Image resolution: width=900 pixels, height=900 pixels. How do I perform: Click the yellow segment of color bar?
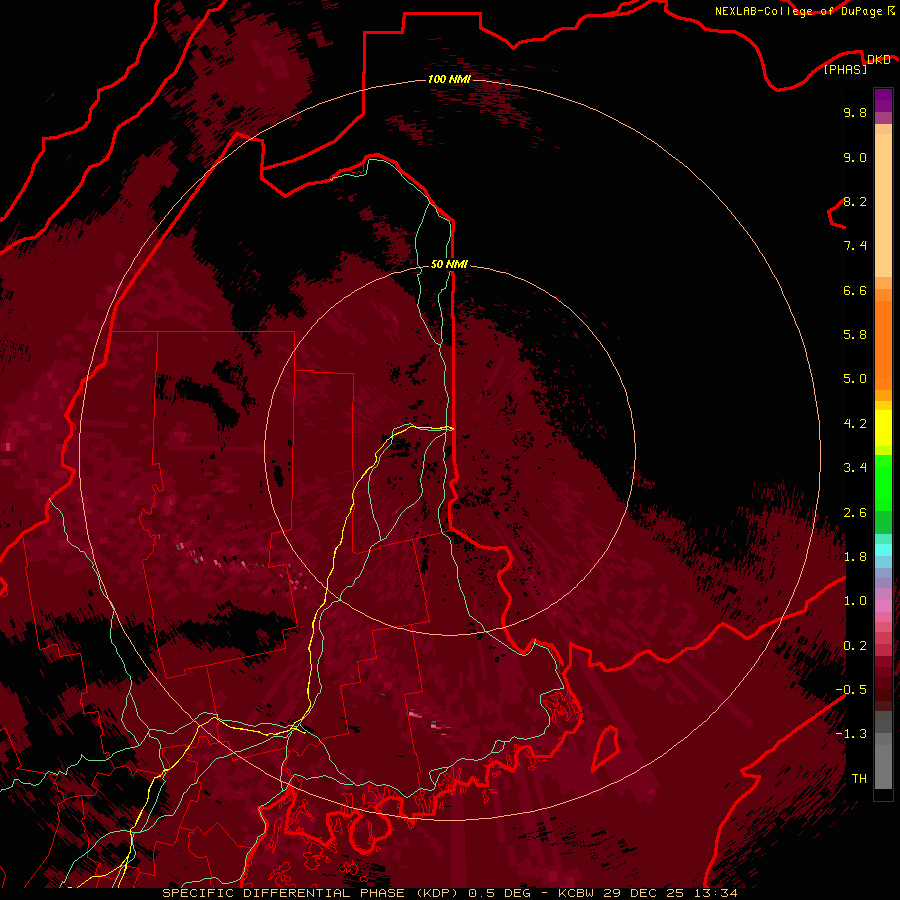[x=883, y=428]
